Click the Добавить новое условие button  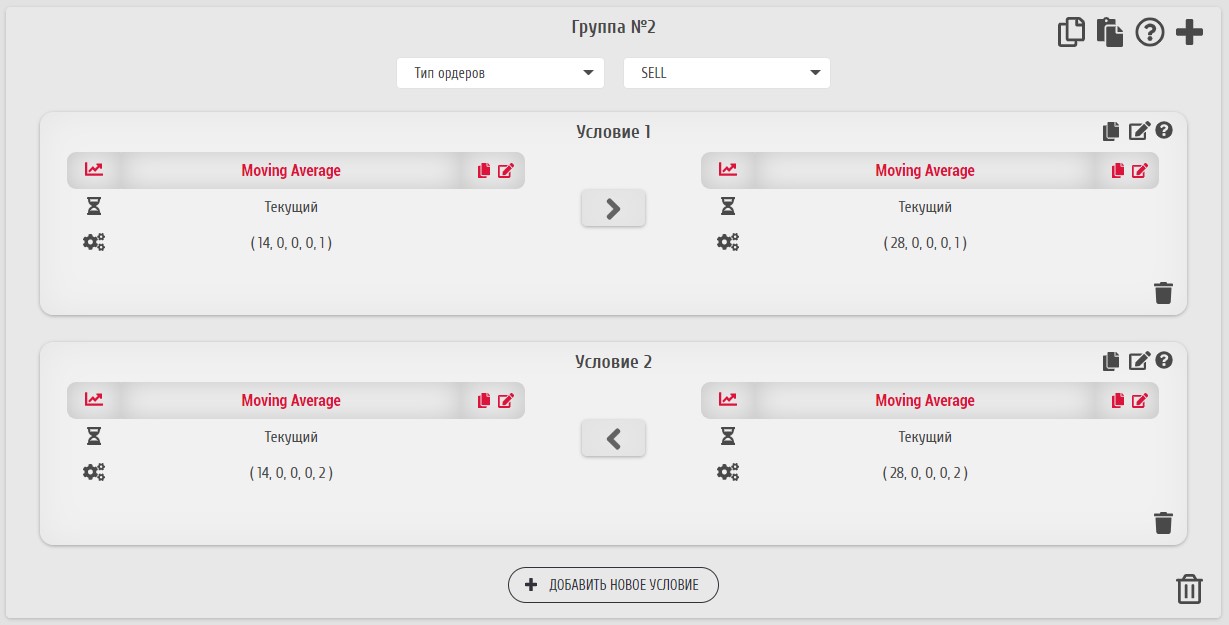(x=613, y=585)
